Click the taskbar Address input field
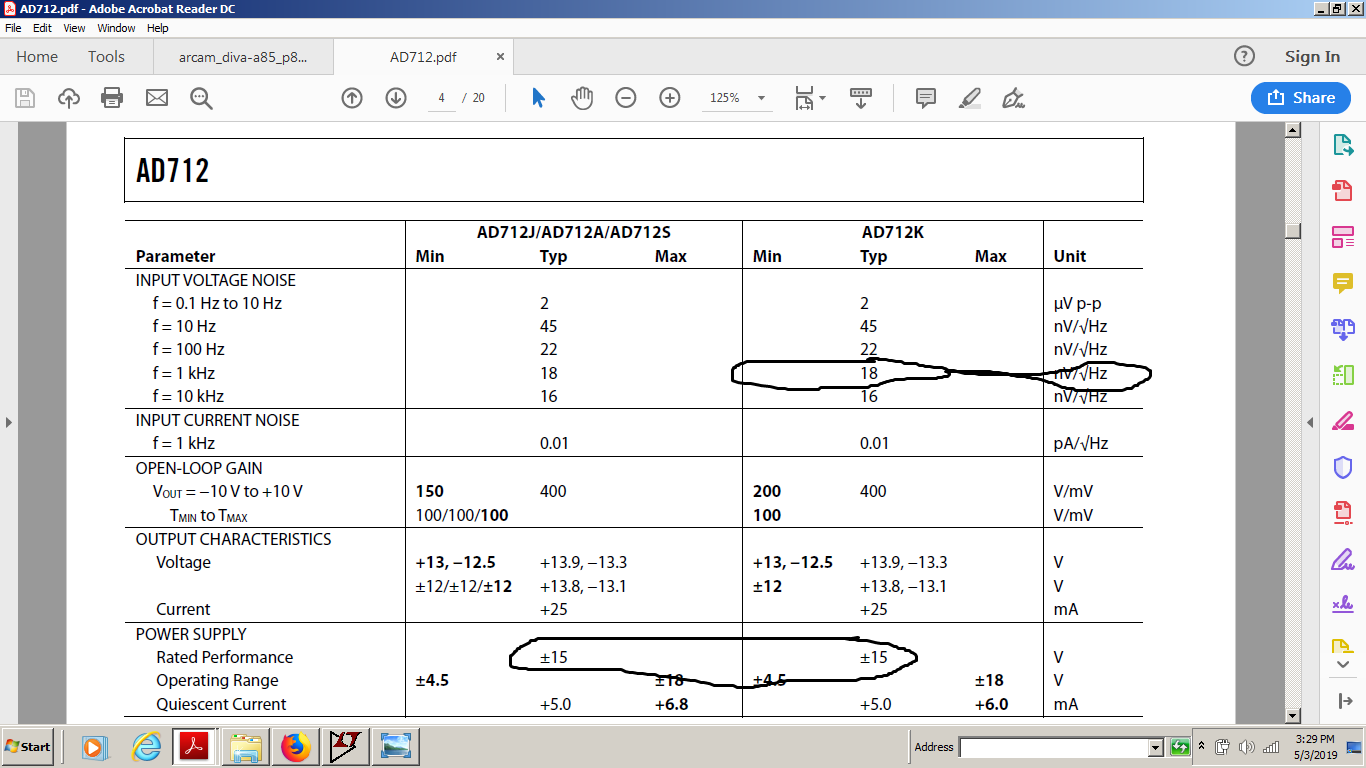The height and width of the screenshot is (768, 1366). pos(1053,747)
